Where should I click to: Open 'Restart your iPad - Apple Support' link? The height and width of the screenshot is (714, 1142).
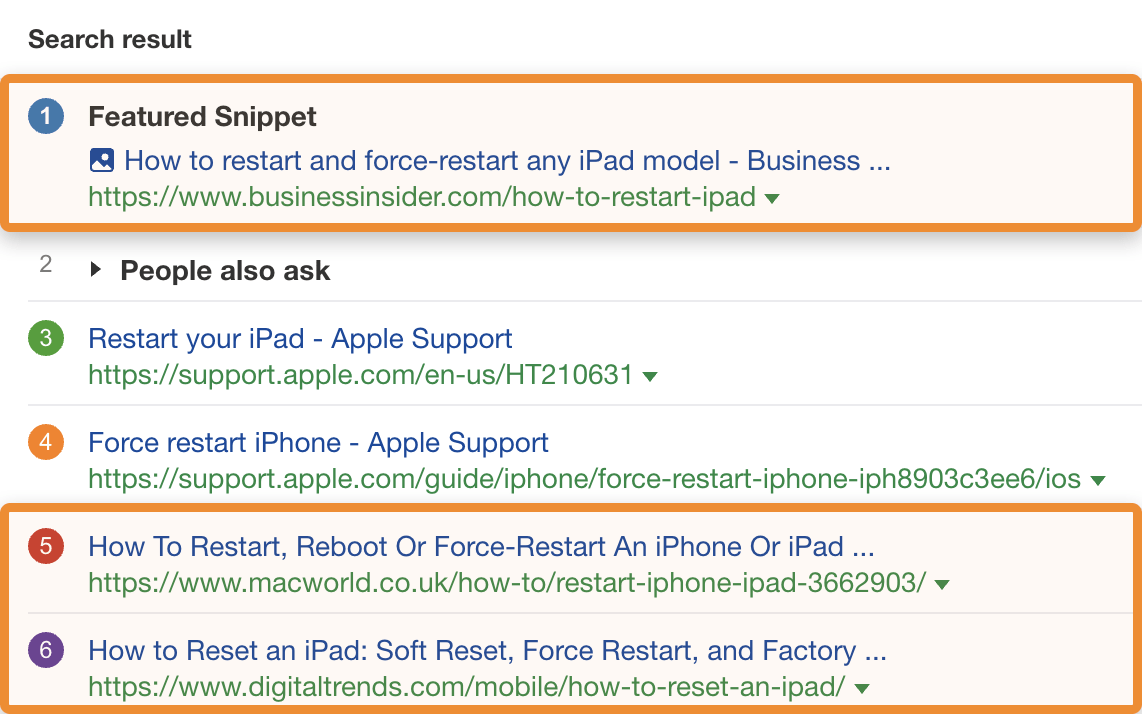tap(300, 339)
